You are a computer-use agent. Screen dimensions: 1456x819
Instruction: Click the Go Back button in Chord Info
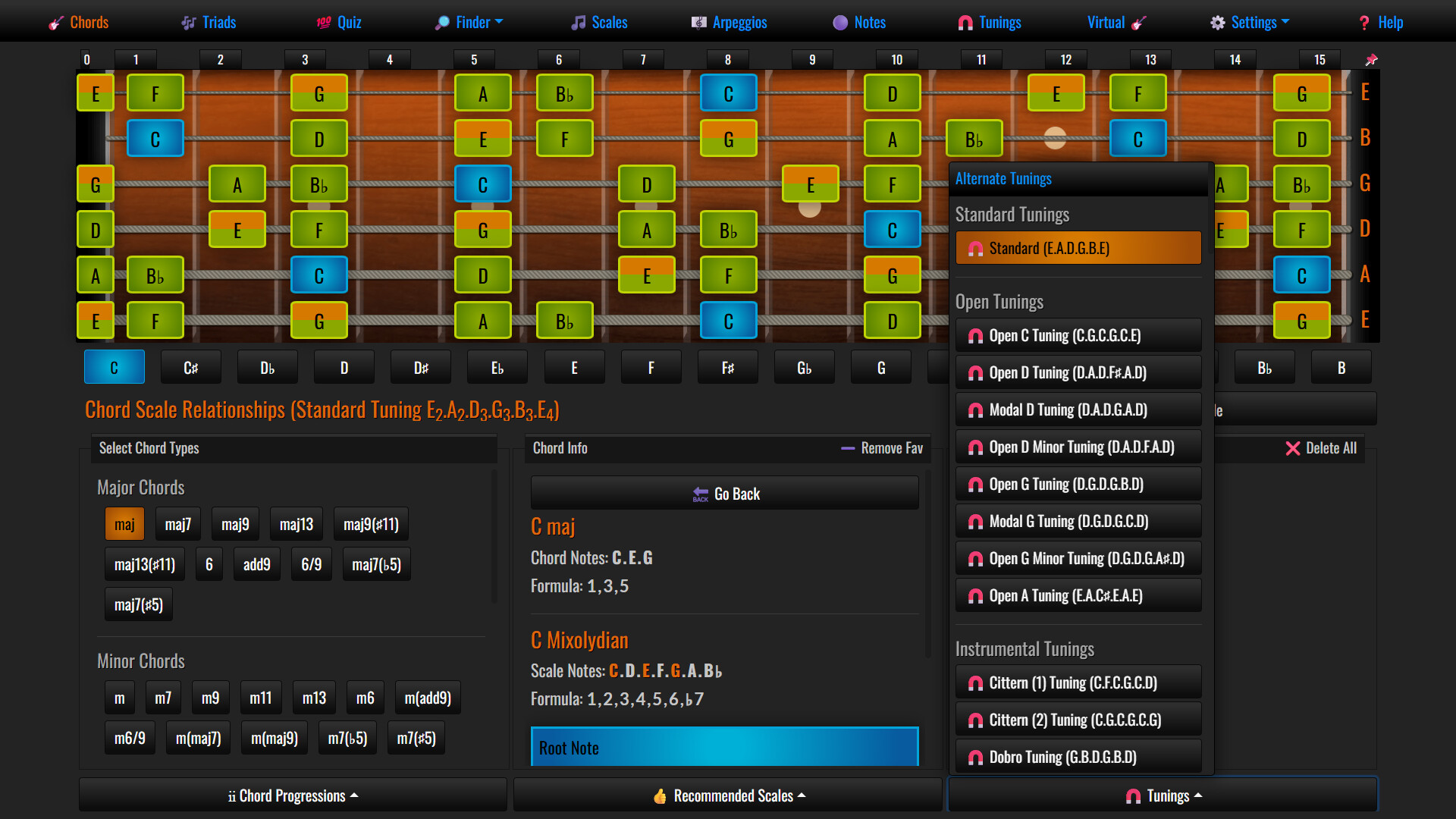tap(724, 493)
